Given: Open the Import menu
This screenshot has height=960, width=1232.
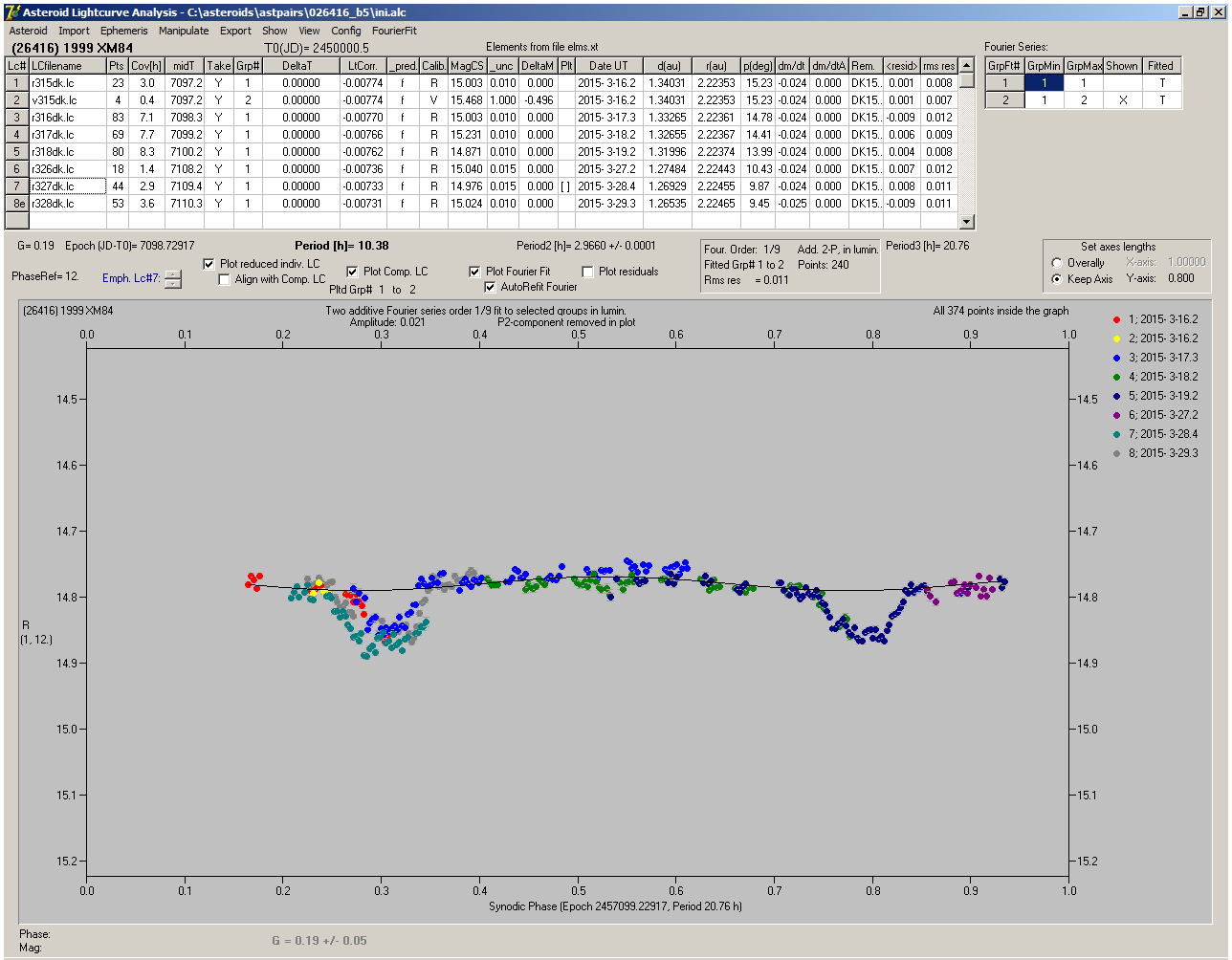Looking at the screenshot, I should 74,31.
